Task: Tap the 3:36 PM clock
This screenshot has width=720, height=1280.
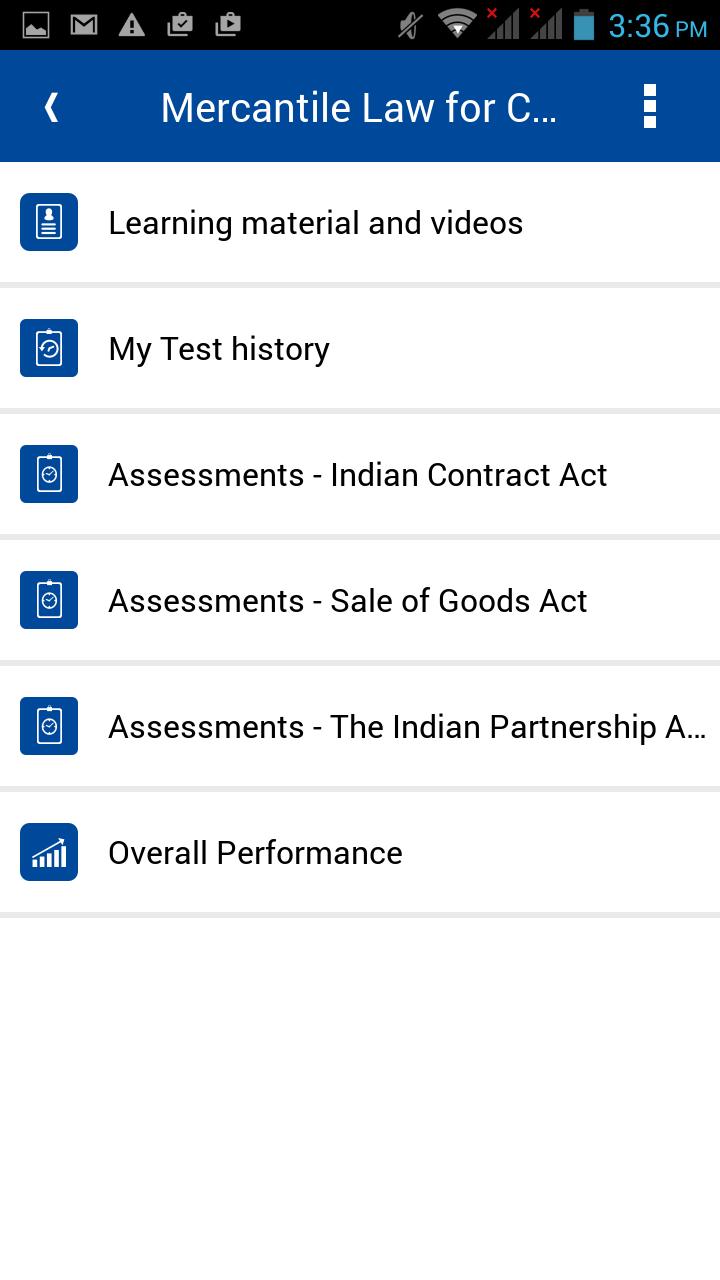Action: click(x=657, y=26)
